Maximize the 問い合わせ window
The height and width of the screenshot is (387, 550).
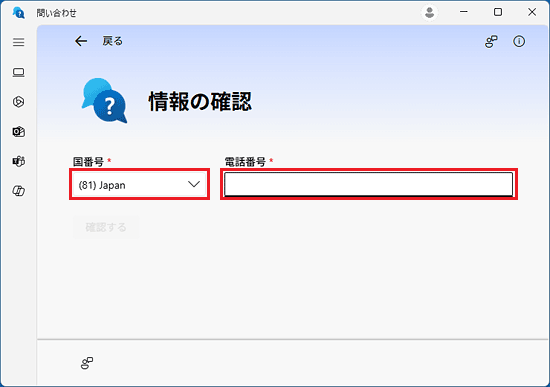click(x=498, y=12)
